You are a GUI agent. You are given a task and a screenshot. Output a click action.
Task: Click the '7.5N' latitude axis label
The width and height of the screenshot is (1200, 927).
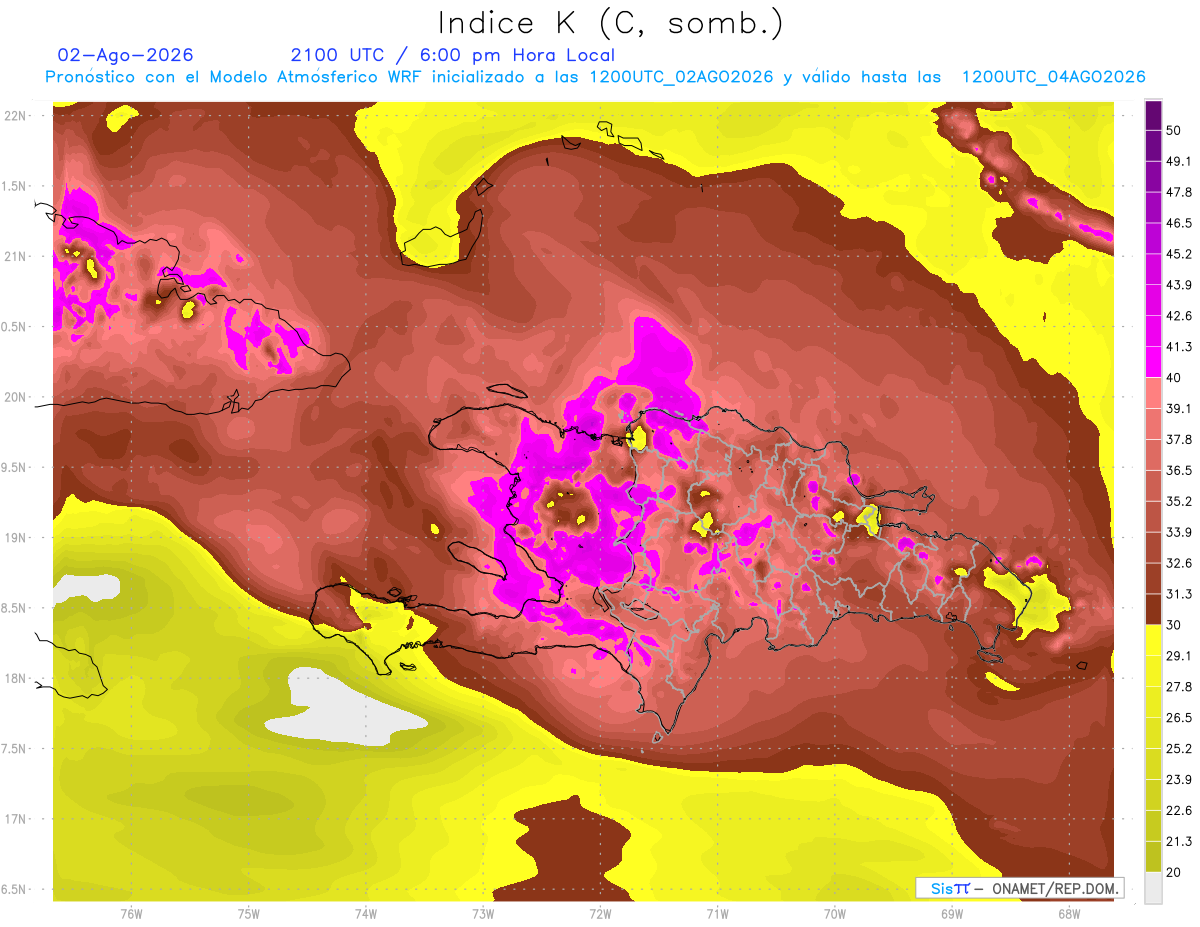point(15,748)
